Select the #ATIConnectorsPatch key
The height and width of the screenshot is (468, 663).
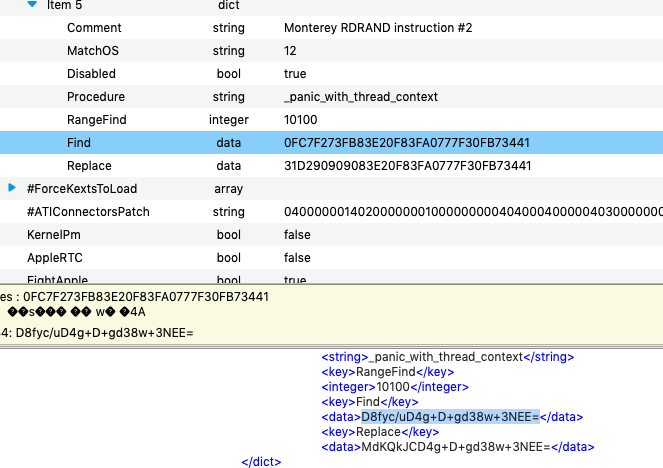[x=88, y=211]
